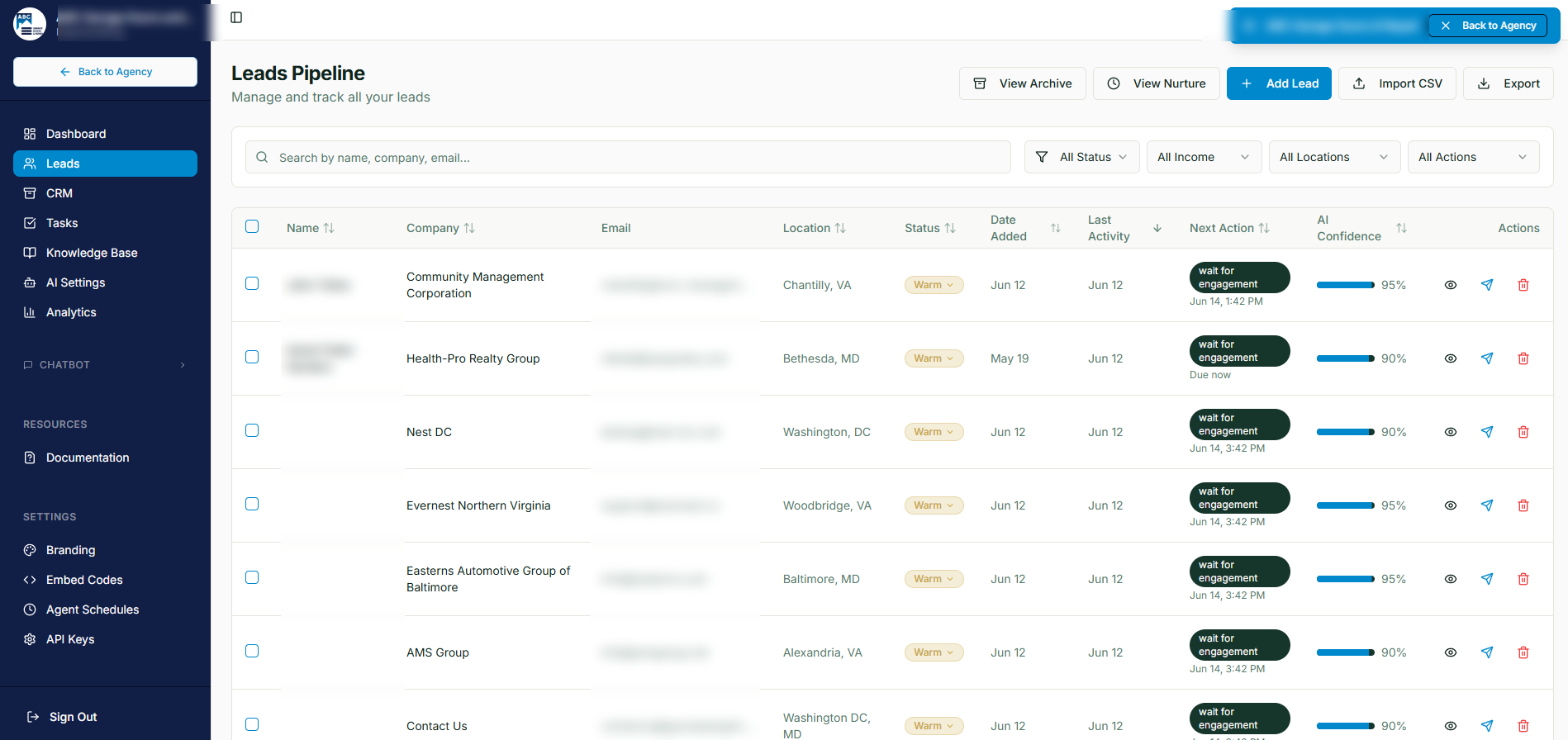This screenshot has width=1568, height=740.
Task: Check the Evernest Northern Virginia row
Action: pyautogui.click(x=252, y=504)
